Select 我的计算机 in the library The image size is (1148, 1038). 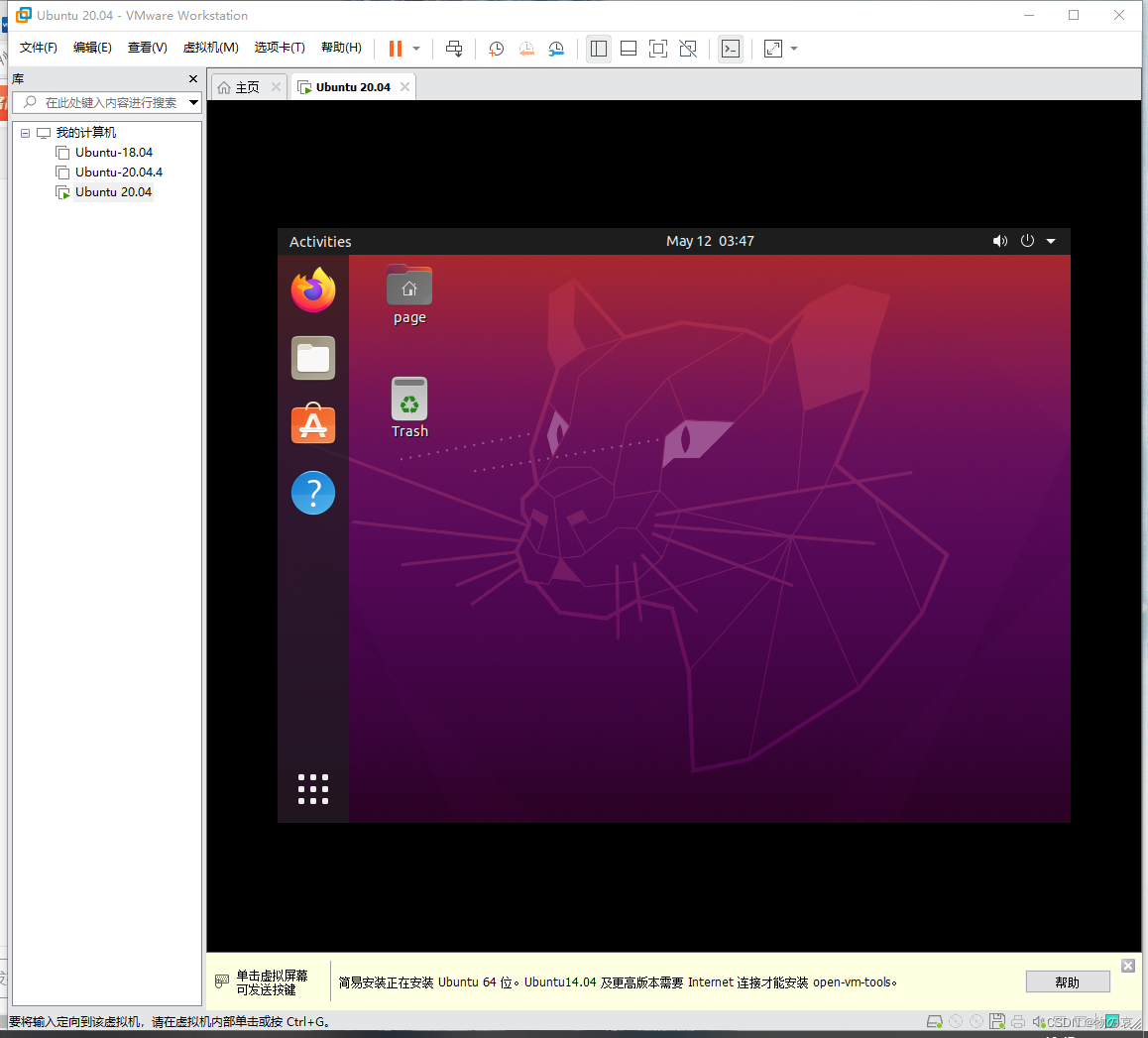(x=85, y=133)
